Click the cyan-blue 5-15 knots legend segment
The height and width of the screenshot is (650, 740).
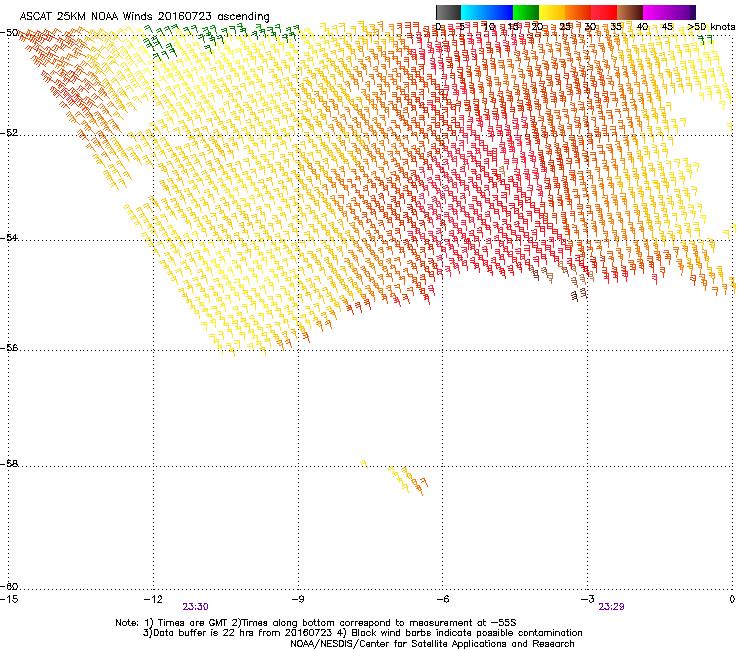[487, 12]
